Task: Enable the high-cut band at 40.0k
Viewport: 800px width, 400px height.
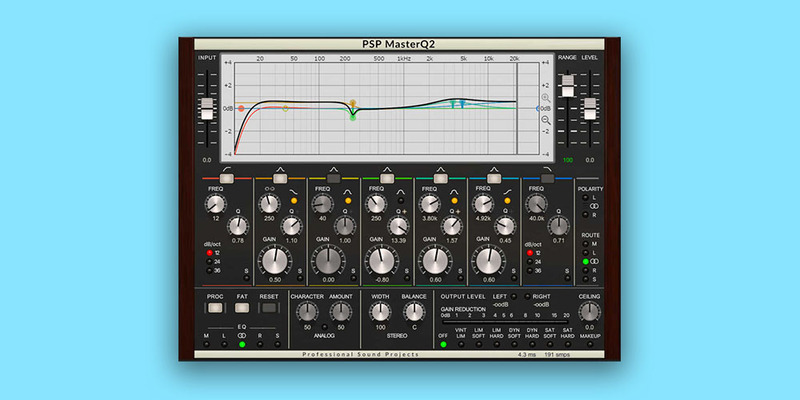Action: point(549,177)
